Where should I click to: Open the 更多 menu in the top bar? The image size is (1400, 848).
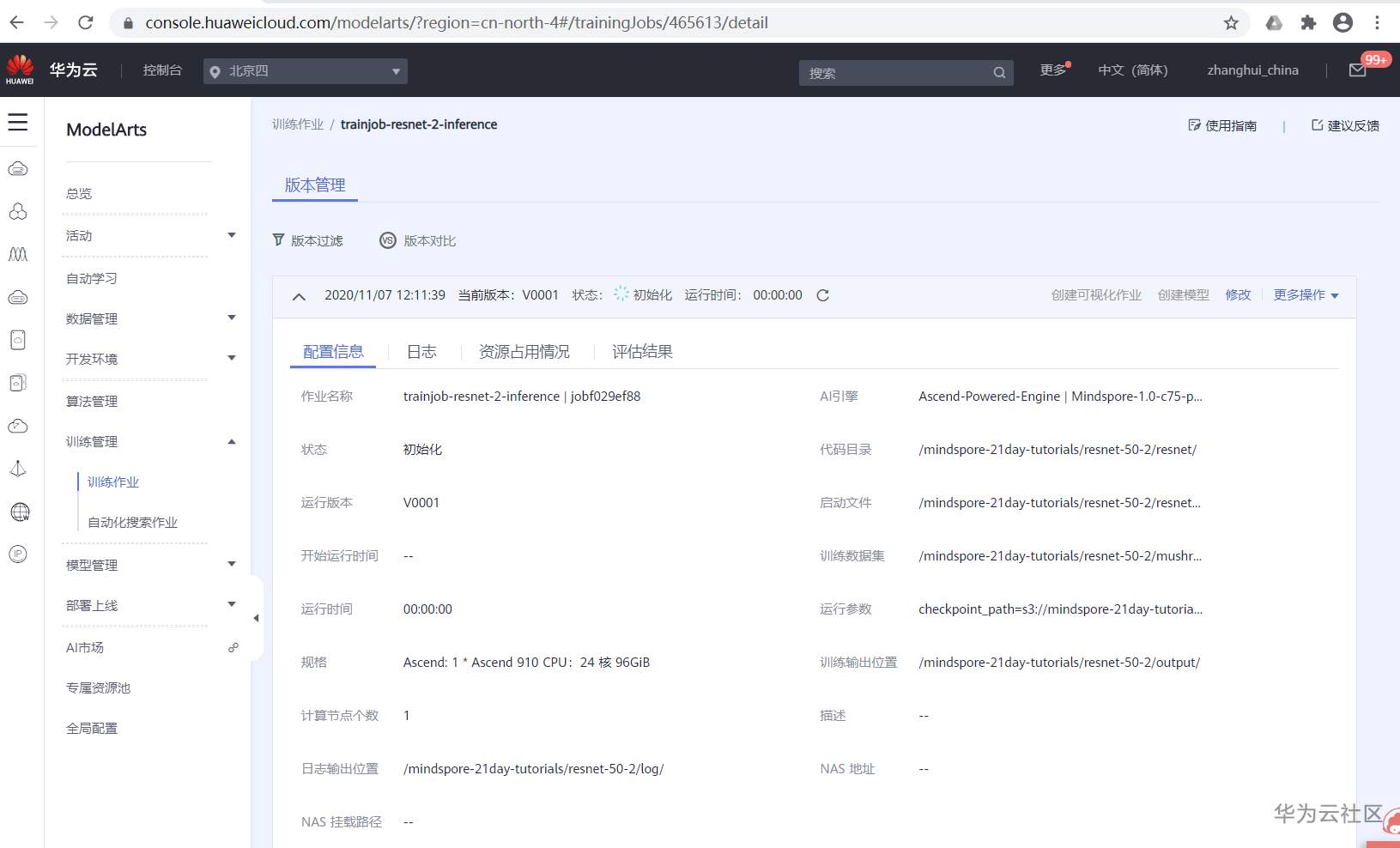[x=1055, y=70]
